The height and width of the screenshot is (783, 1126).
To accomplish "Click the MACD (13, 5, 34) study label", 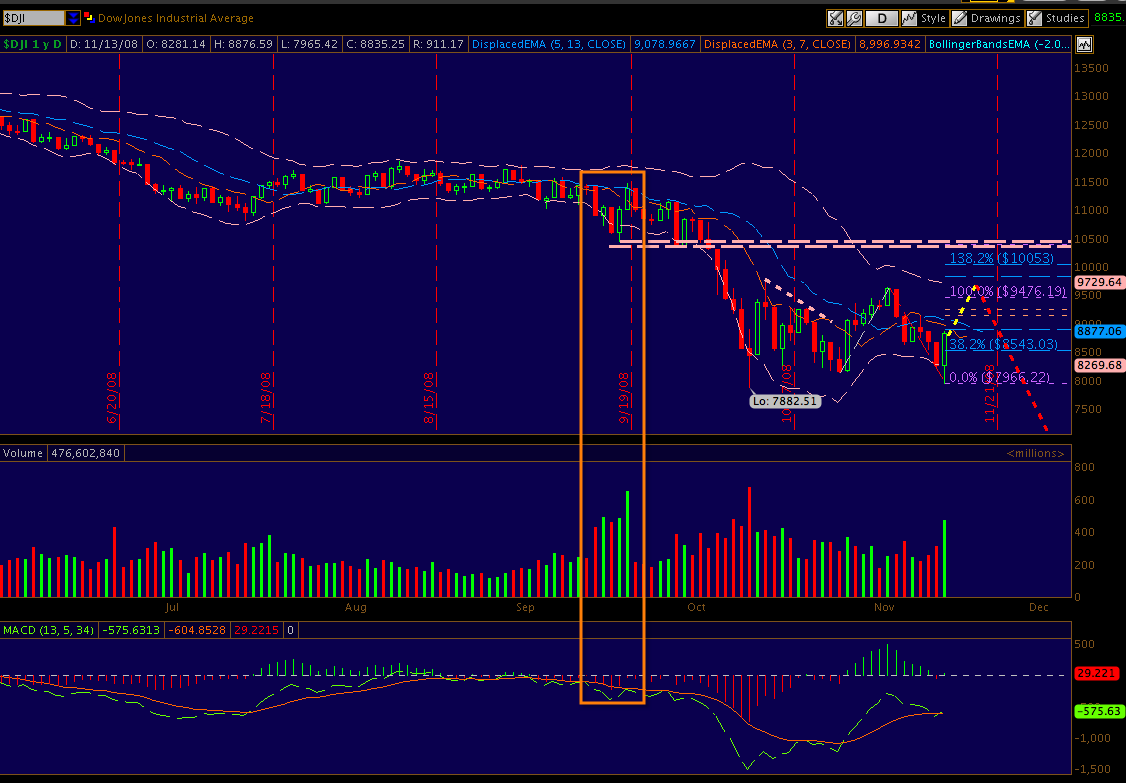I will (x=48, y=630).
